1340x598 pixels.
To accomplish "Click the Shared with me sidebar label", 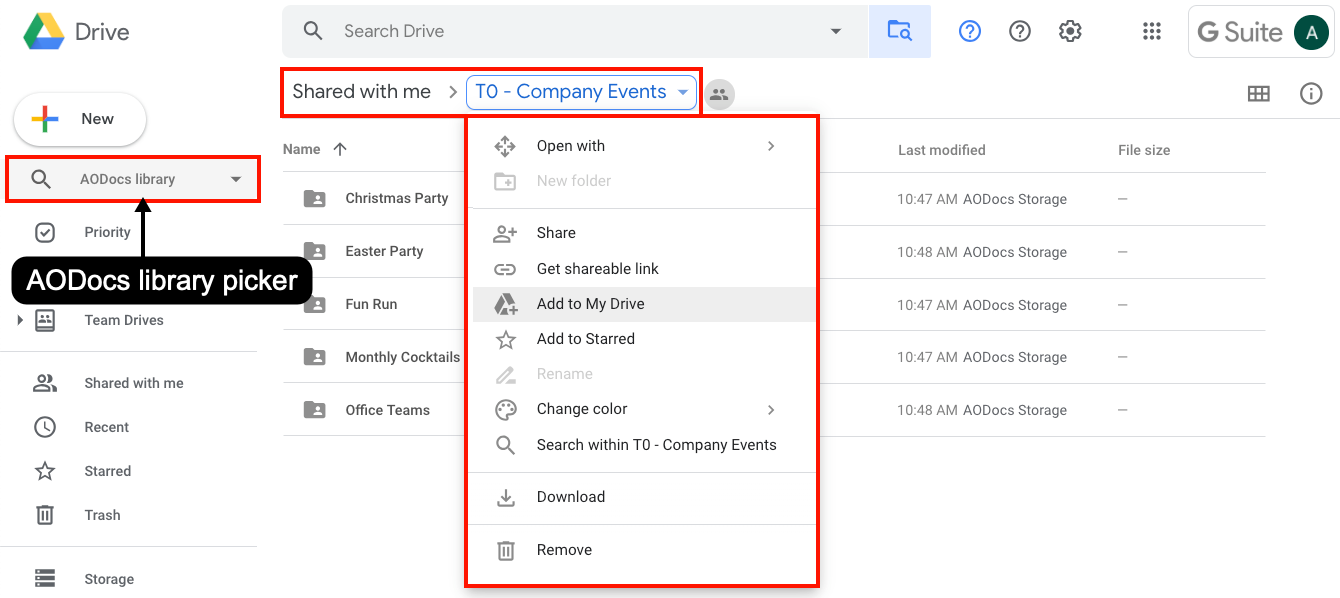I will [x=134, y=383].
